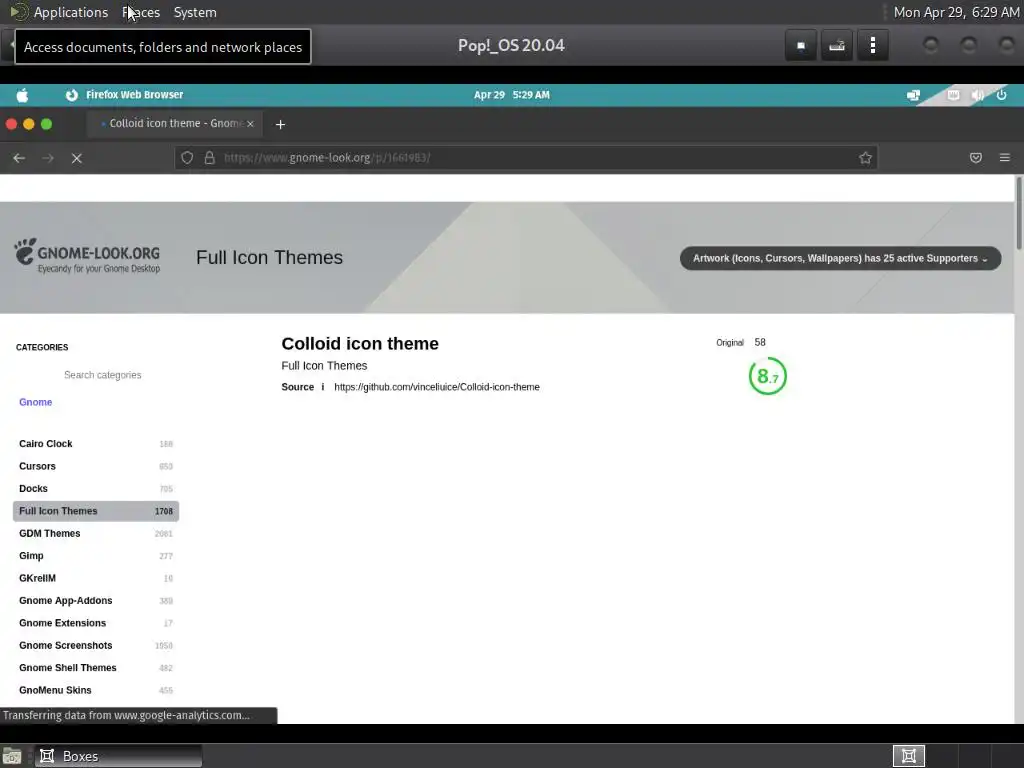This screenshot has height=768, width=1024.
Task: Show site security lock info
Action: click(x=209, y=158)
